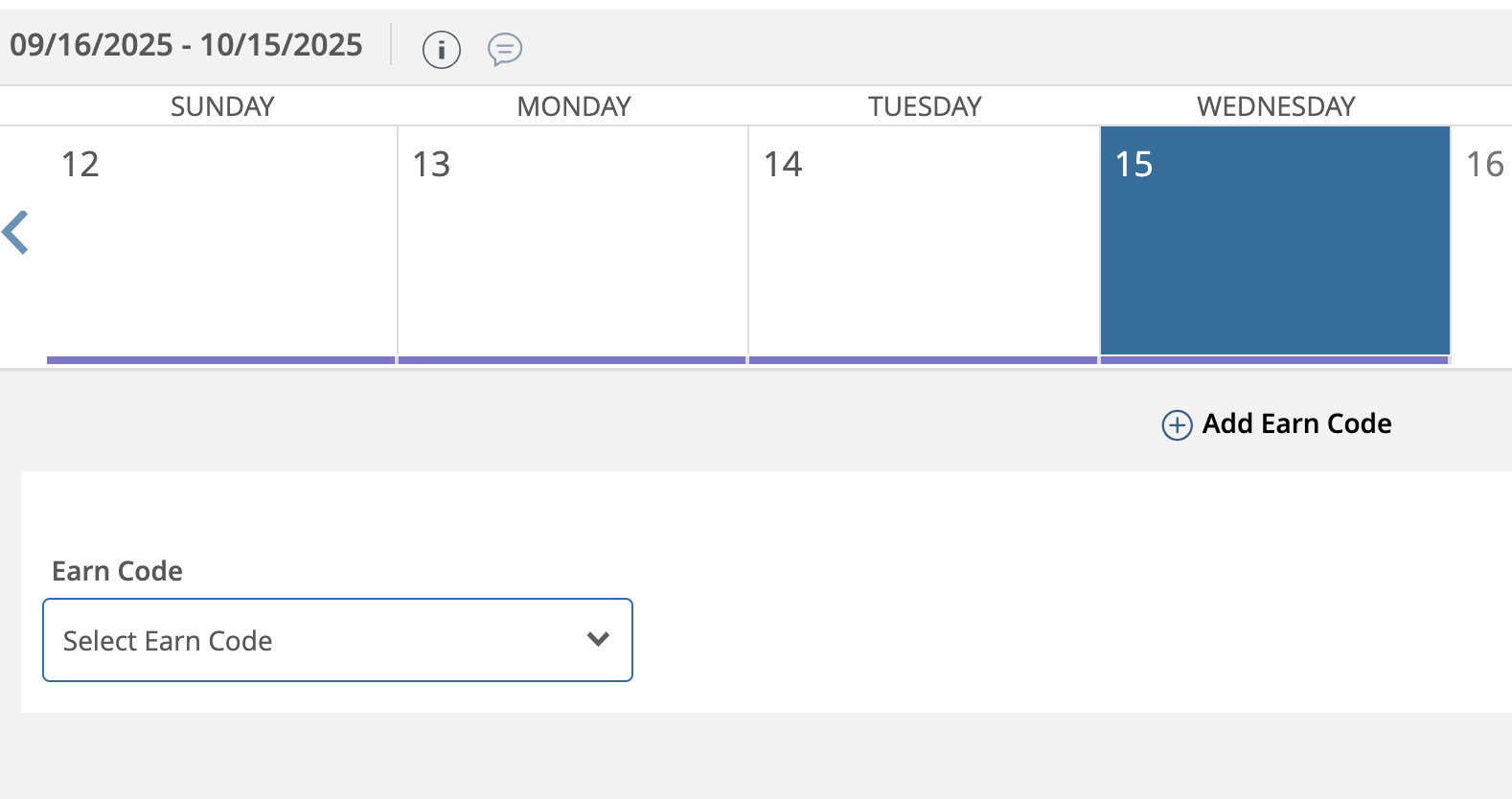
Task: Click the pay period information icon
Action: 441,49
